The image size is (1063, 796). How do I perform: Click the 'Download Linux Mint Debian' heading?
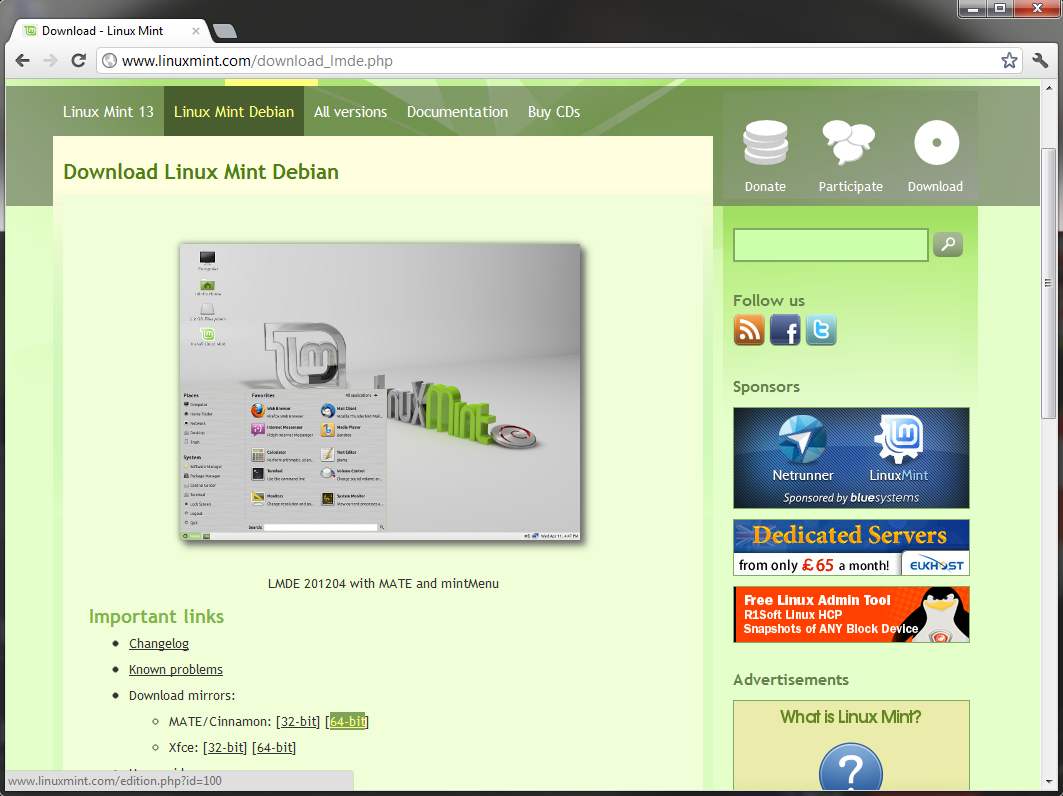click(x=201, y=172)
